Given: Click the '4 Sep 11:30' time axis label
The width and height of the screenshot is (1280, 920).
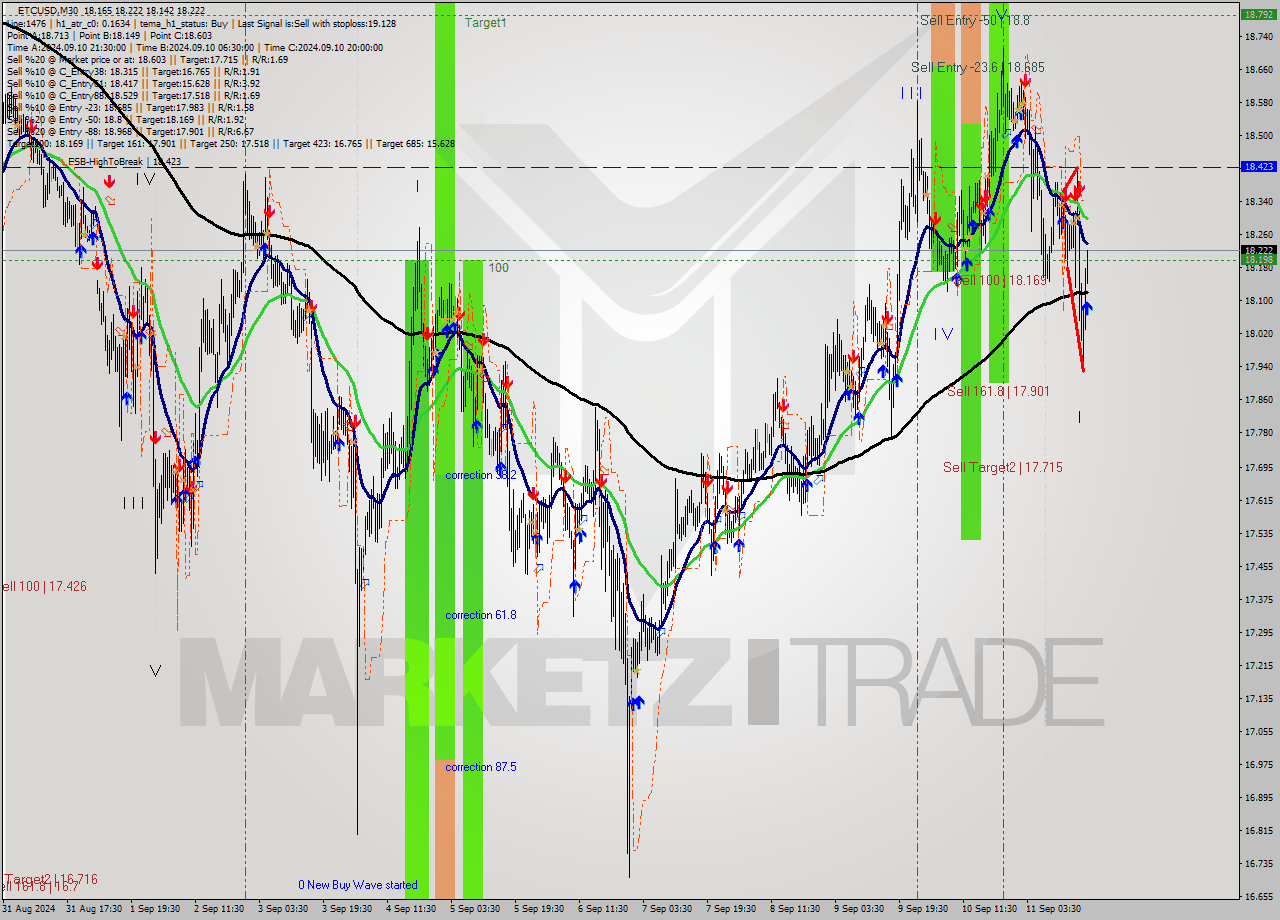Looking at the screenshot, I should point(411,909).
